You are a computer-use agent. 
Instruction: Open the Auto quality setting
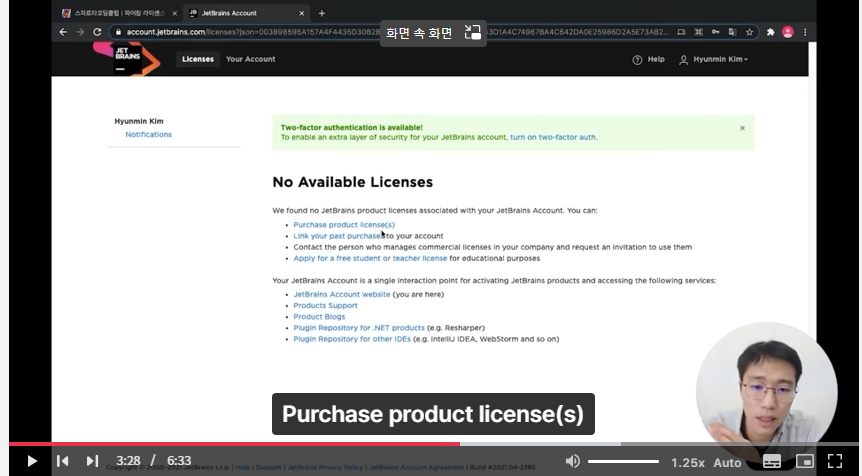click(x=727, y=463)
